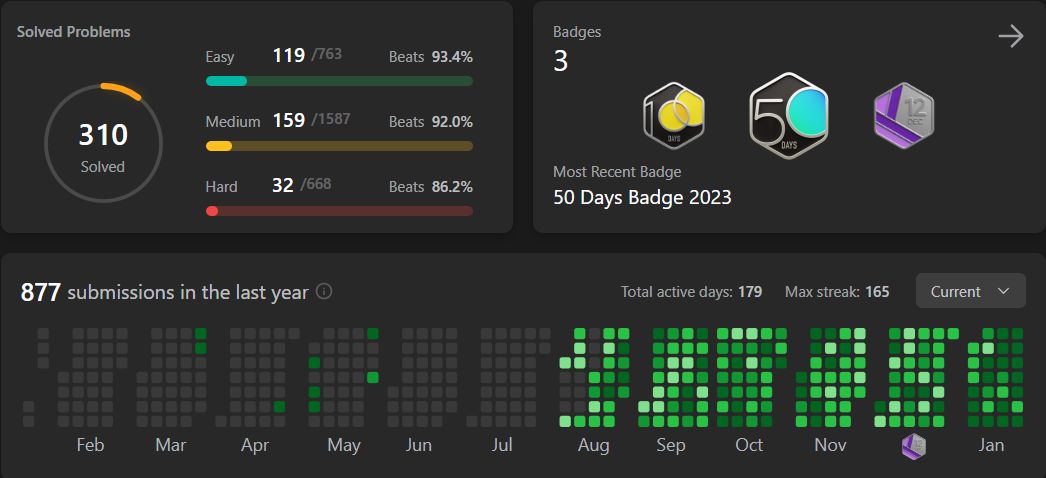Click the Jan month label in the heatmap
The width and height of the screenshot is (1046, 478).
[x=991, y=445]
